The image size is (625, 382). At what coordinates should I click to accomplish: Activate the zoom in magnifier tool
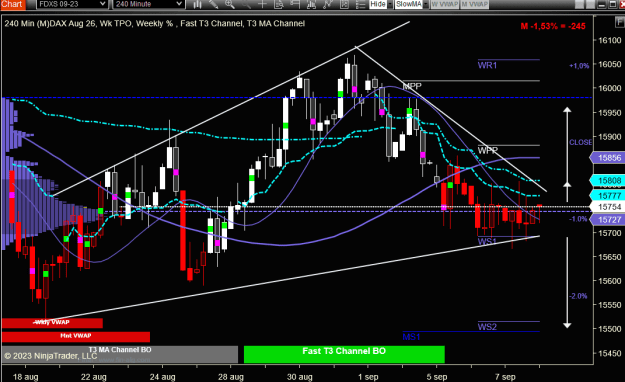pyautogui.click(x=230, y=4)
